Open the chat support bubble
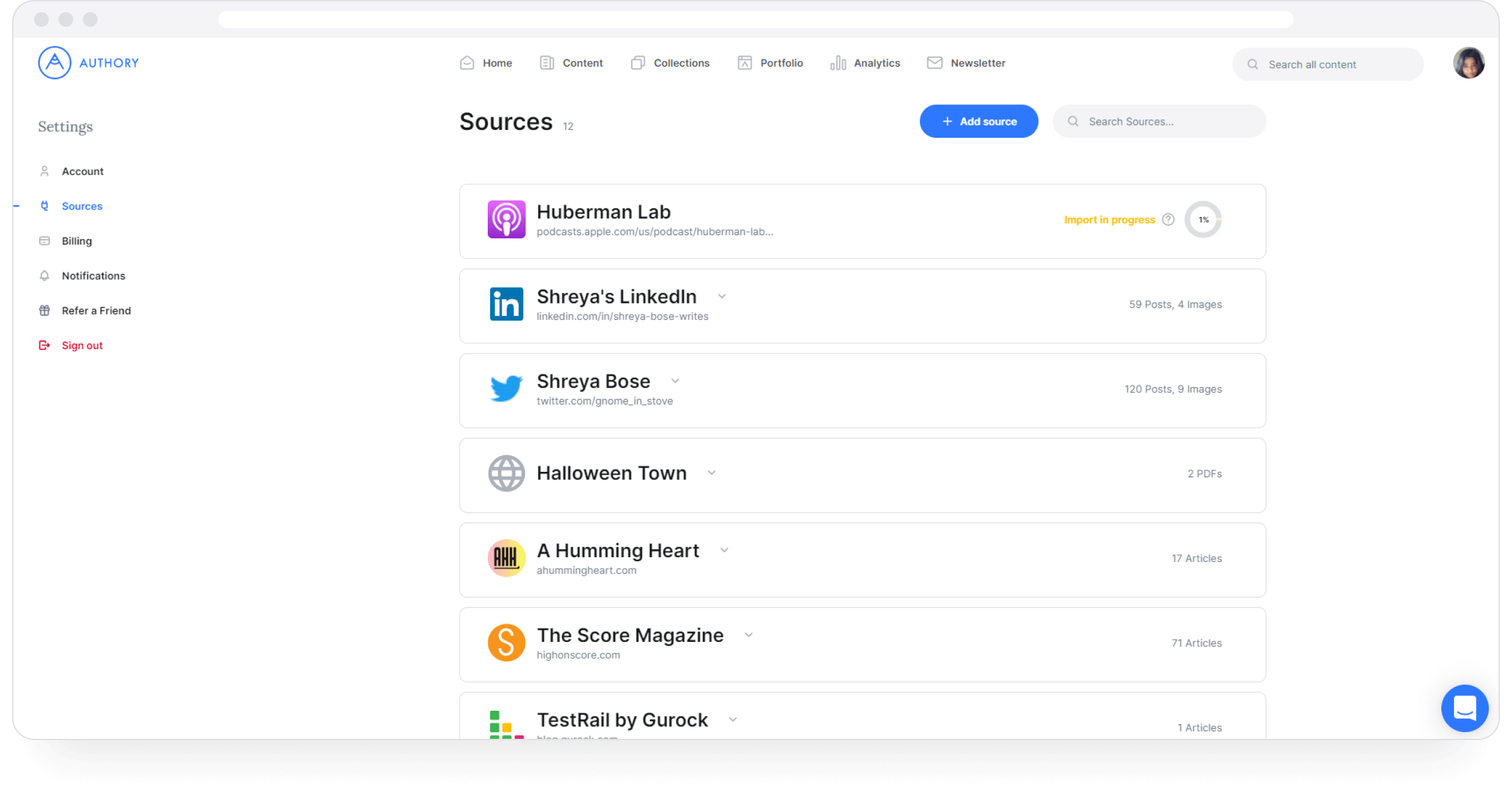This screenshot has width=1512, height=801. [x=1464, y=708]
